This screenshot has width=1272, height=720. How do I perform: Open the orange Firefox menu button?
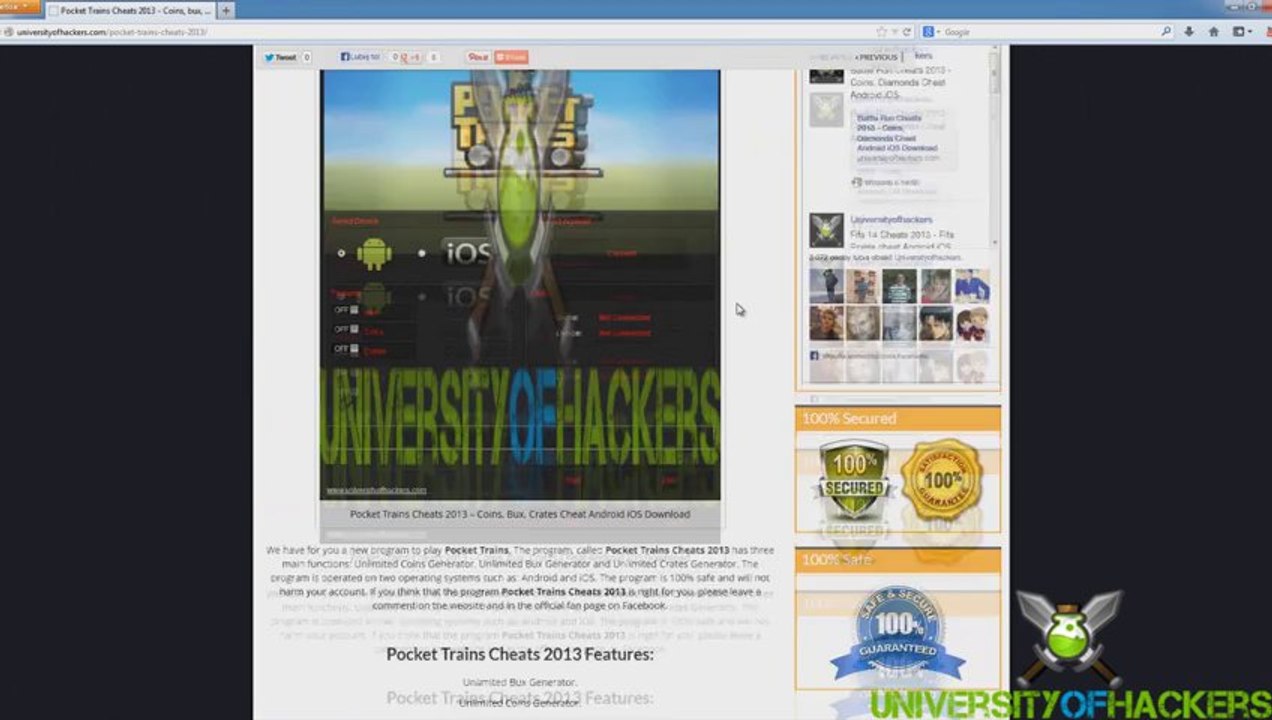[x=19, y=7]
